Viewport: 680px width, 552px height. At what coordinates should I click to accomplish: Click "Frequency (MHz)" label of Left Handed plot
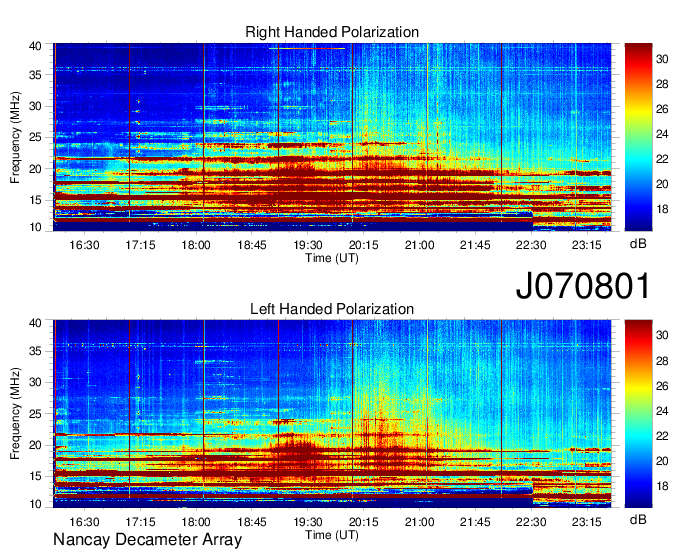coord(15,414)
